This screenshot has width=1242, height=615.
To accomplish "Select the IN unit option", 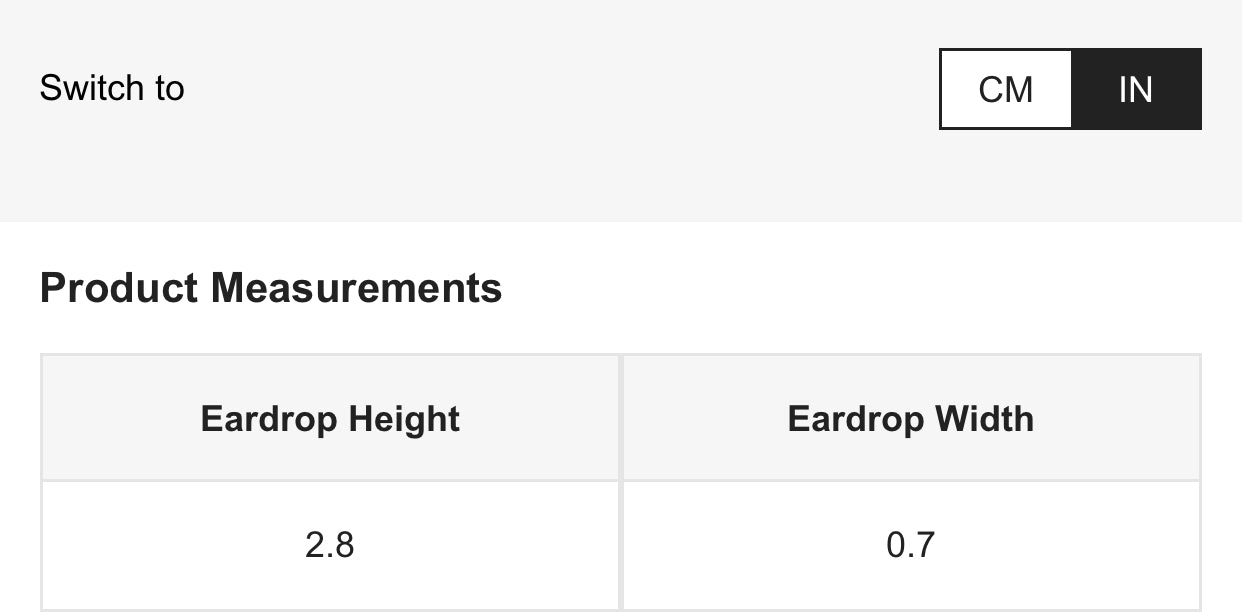I will point(1136,89).
